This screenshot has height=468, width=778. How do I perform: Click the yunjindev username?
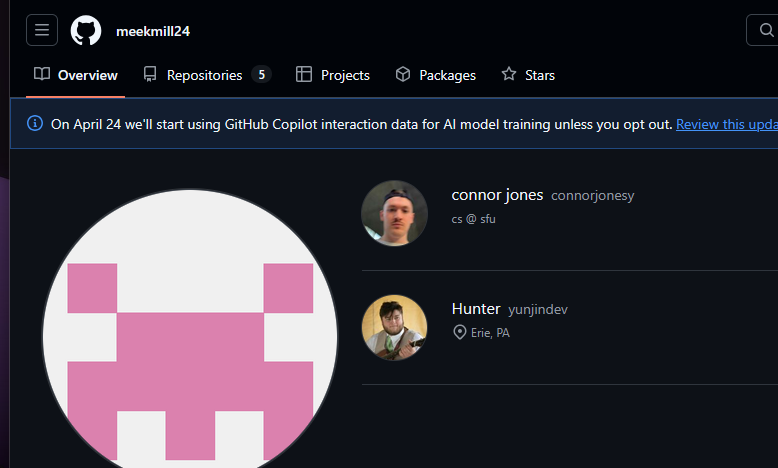point(538,309)
